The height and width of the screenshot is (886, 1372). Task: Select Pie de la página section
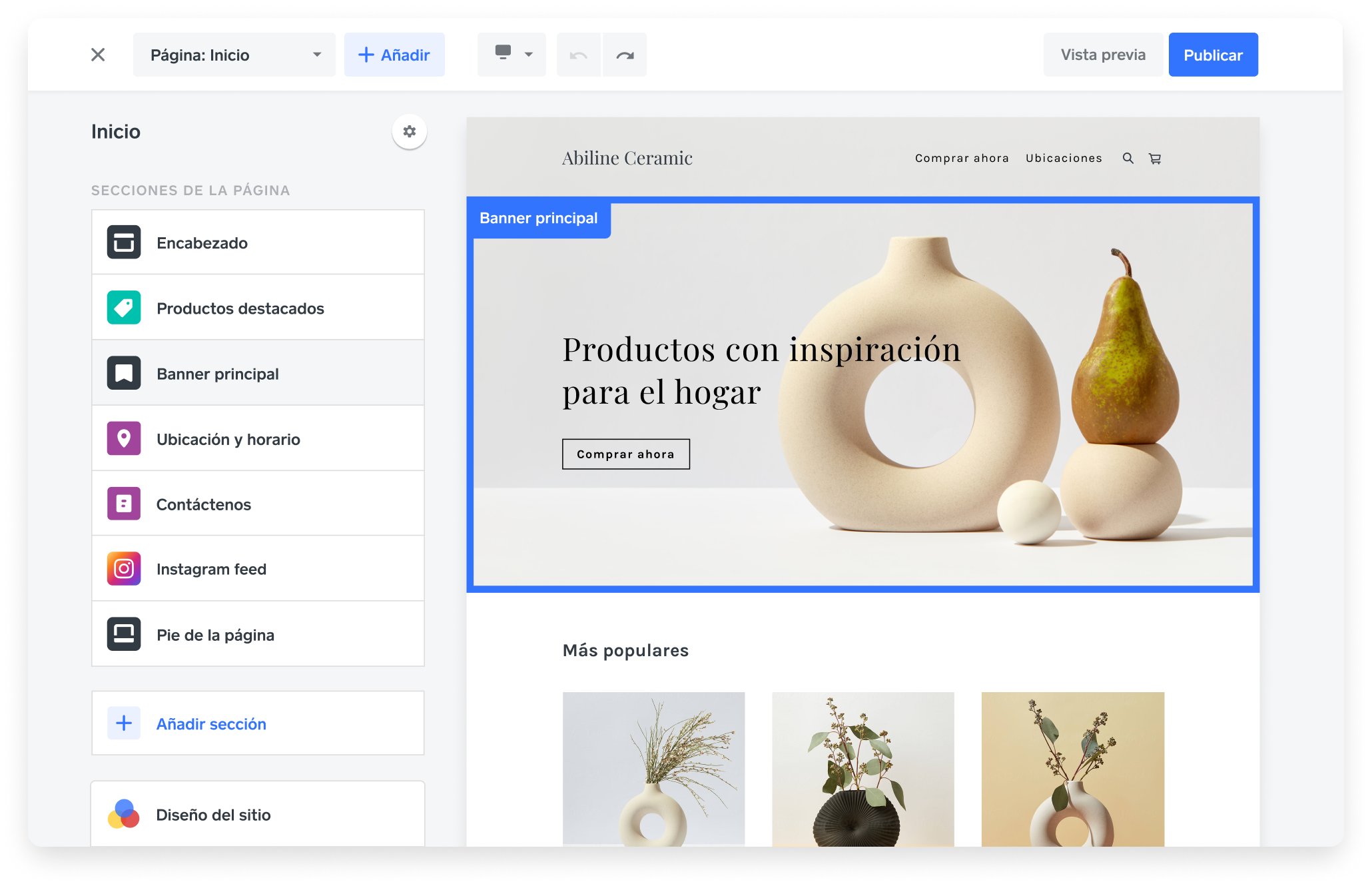point(258,634)
